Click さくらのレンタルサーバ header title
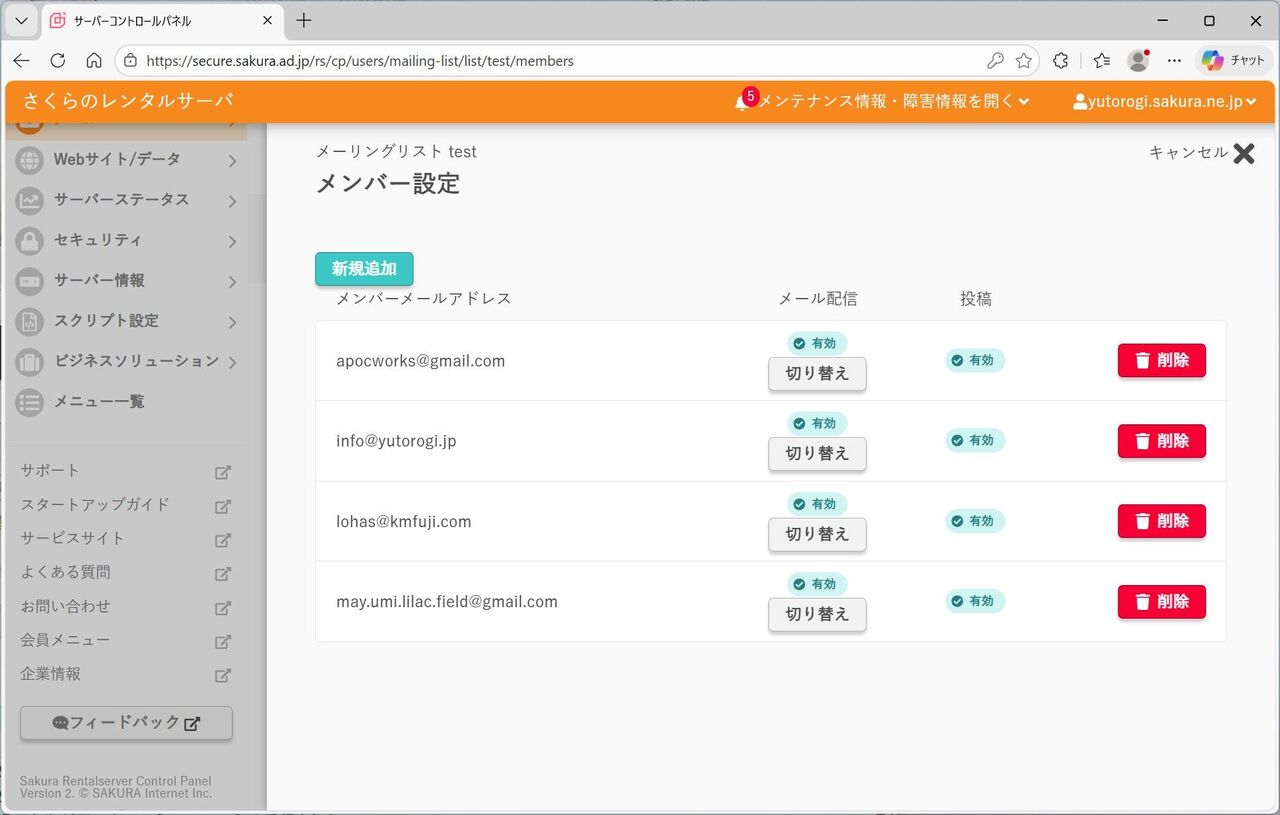Screen dimensions: 1280x815 [127, 101]
